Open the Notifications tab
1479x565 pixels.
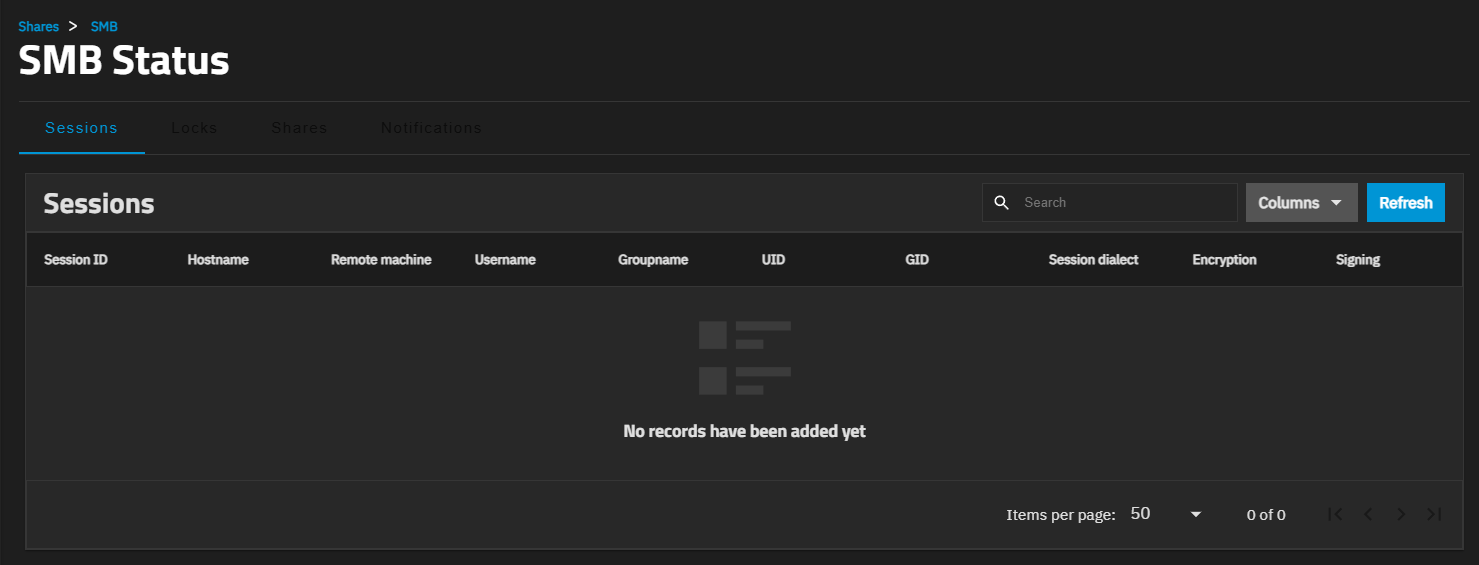tap(431, 128)
